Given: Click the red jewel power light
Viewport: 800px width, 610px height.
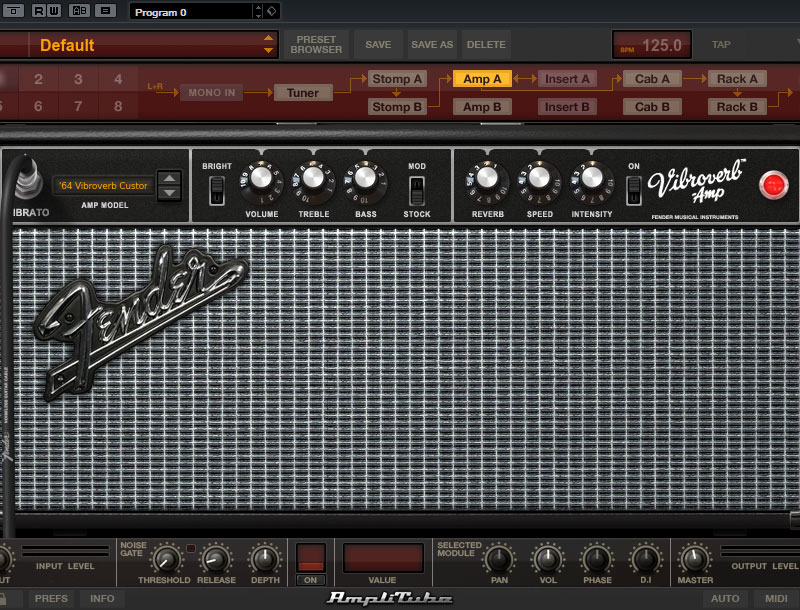Looking at the screenshot, I should [773, 185].
